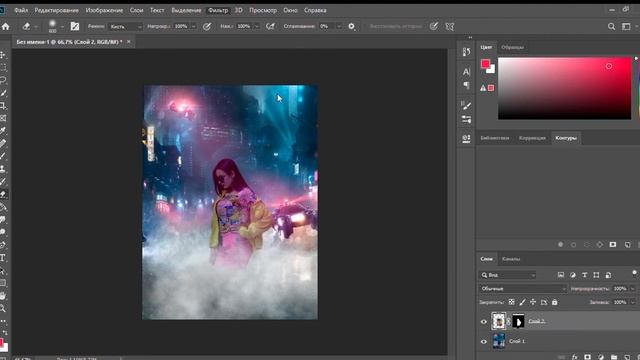Open the opacity Непрозр. dropdown arrow
The height and width of the screenshot is (360, 640).
[193, 27]
